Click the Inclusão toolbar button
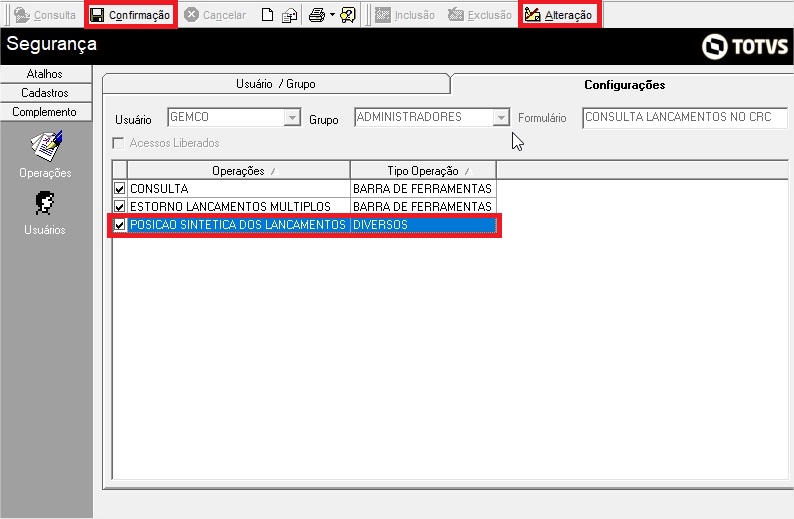Viewport: 794px width, 519px height. [405, 15]
